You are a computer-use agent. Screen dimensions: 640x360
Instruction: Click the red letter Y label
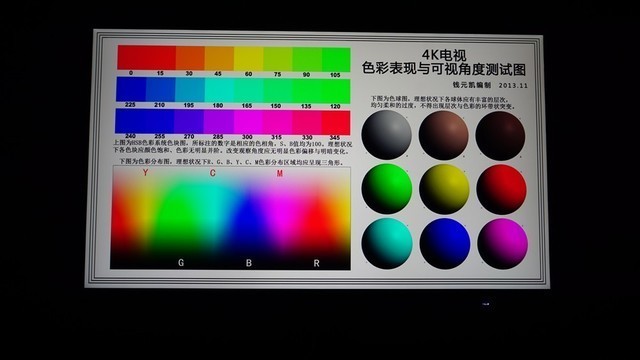pos(146,173)
